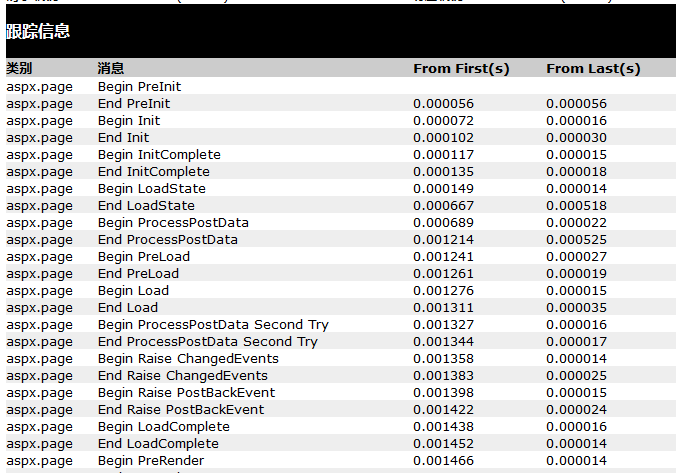The width and height of the screenshot is (680, 473).
Task: Click Begin Raise ChangedEvents message
Action: (x=188, y=358)
